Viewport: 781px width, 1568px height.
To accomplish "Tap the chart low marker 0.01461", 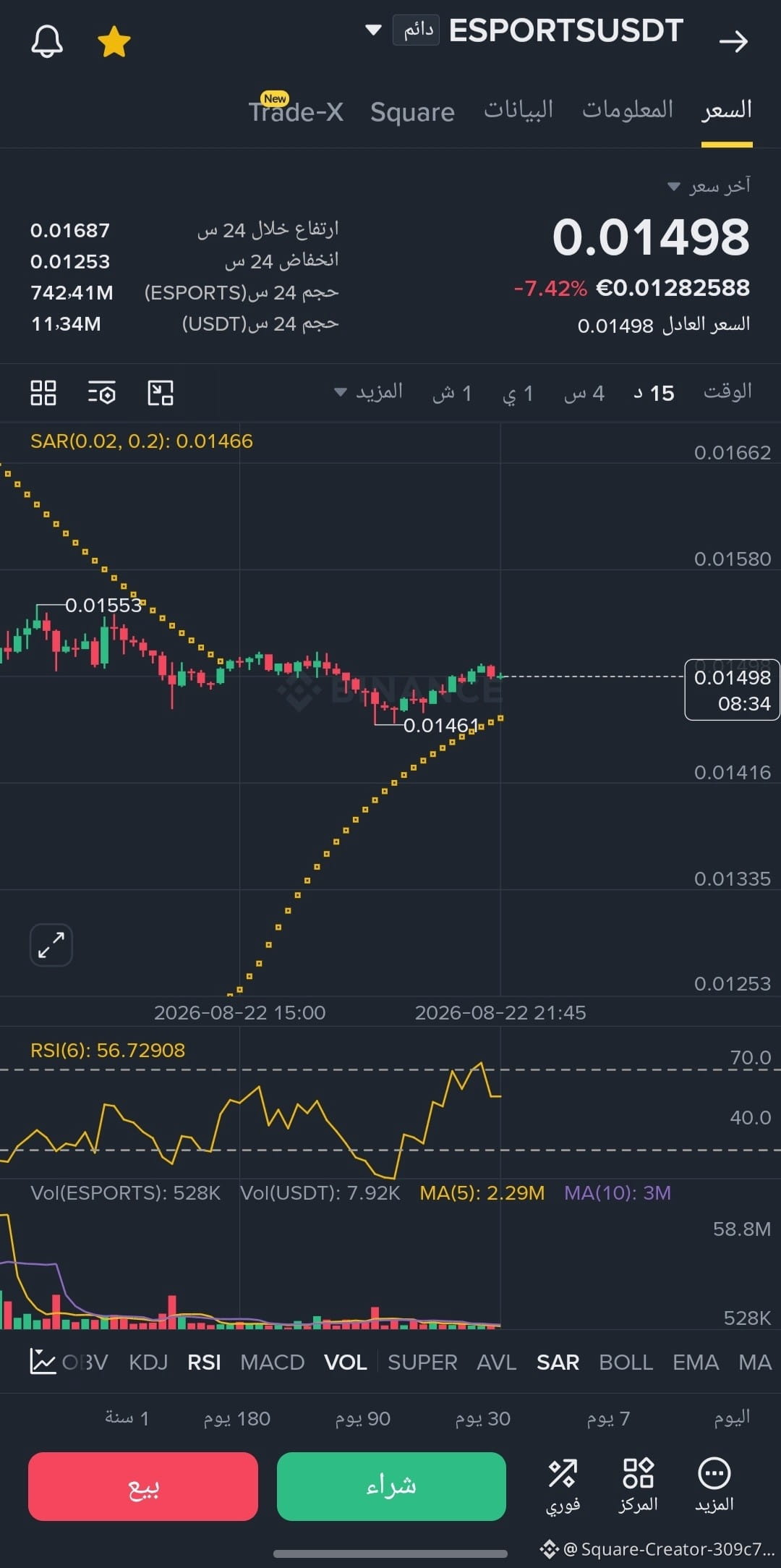I will [x=441, y=725].
